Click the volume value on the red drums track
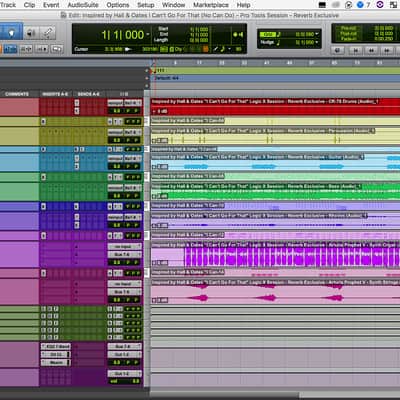This screenshot has height=400, width=400. (116, 111)
